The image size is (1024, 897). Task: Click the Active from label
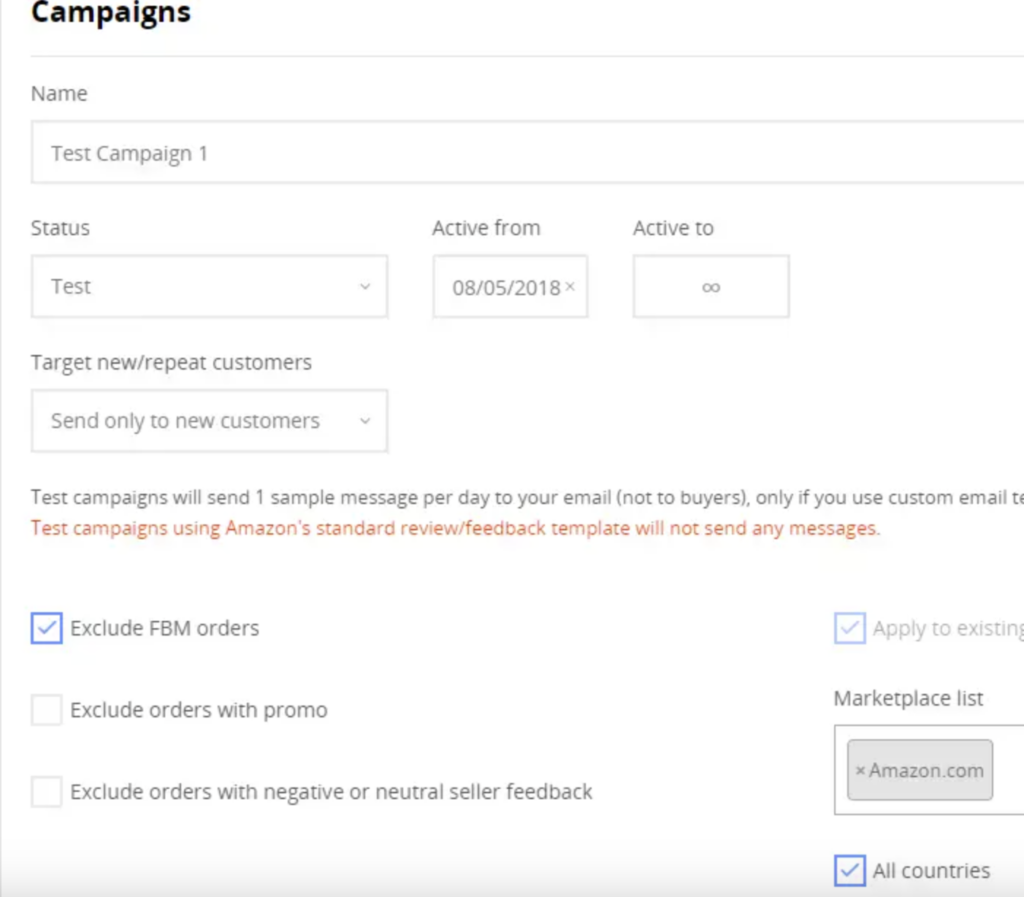pos(487,228)
